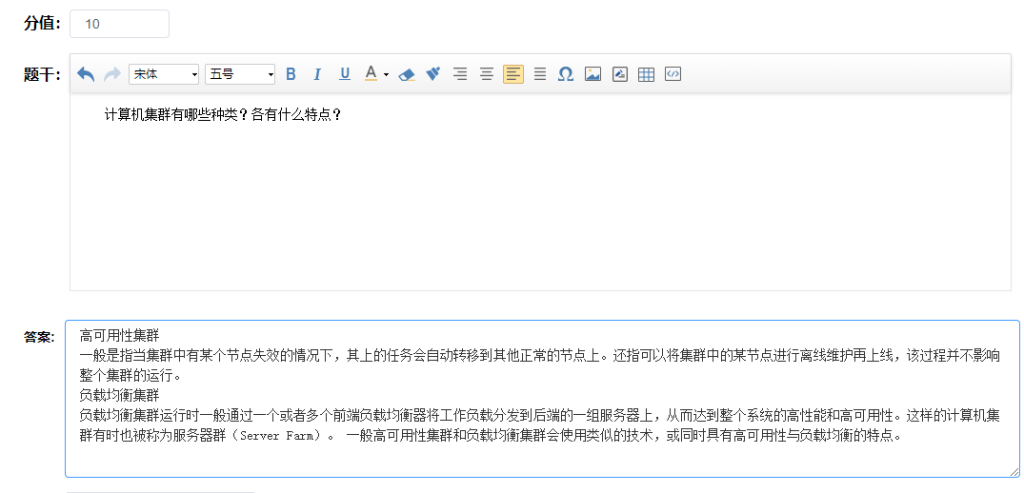Switch to HTML source code view
The width and height of the screenshot is (1024, 493).
[673, 75]
